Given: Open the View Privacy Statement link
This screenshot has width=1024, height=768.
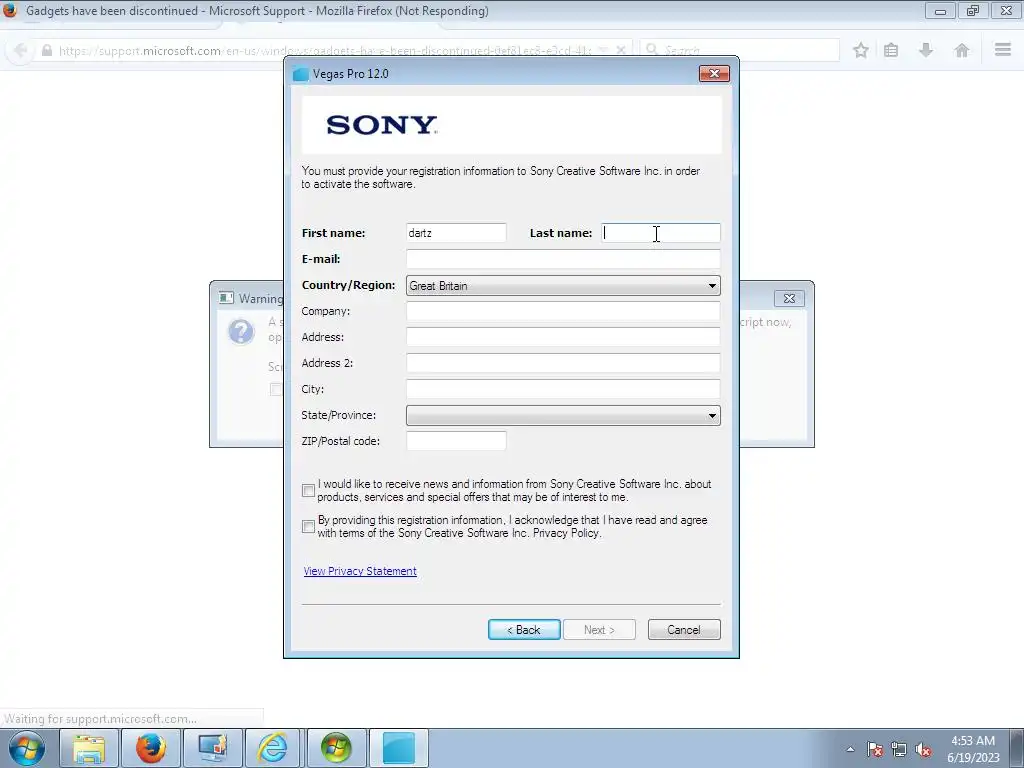Looking at the screenshot, I should 360,571.
